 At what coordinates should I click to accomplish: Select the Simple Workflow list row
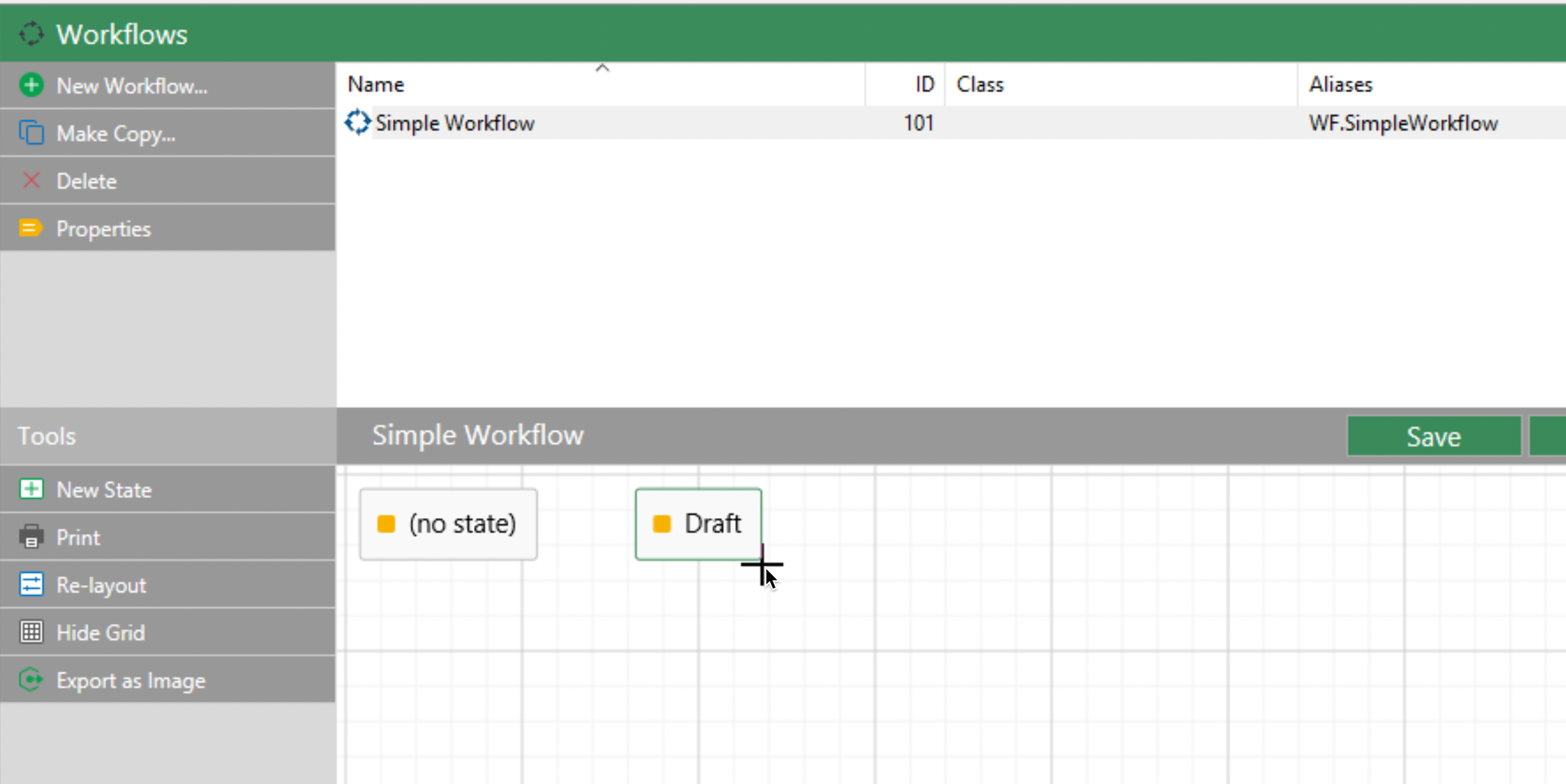tap(951, 123)
